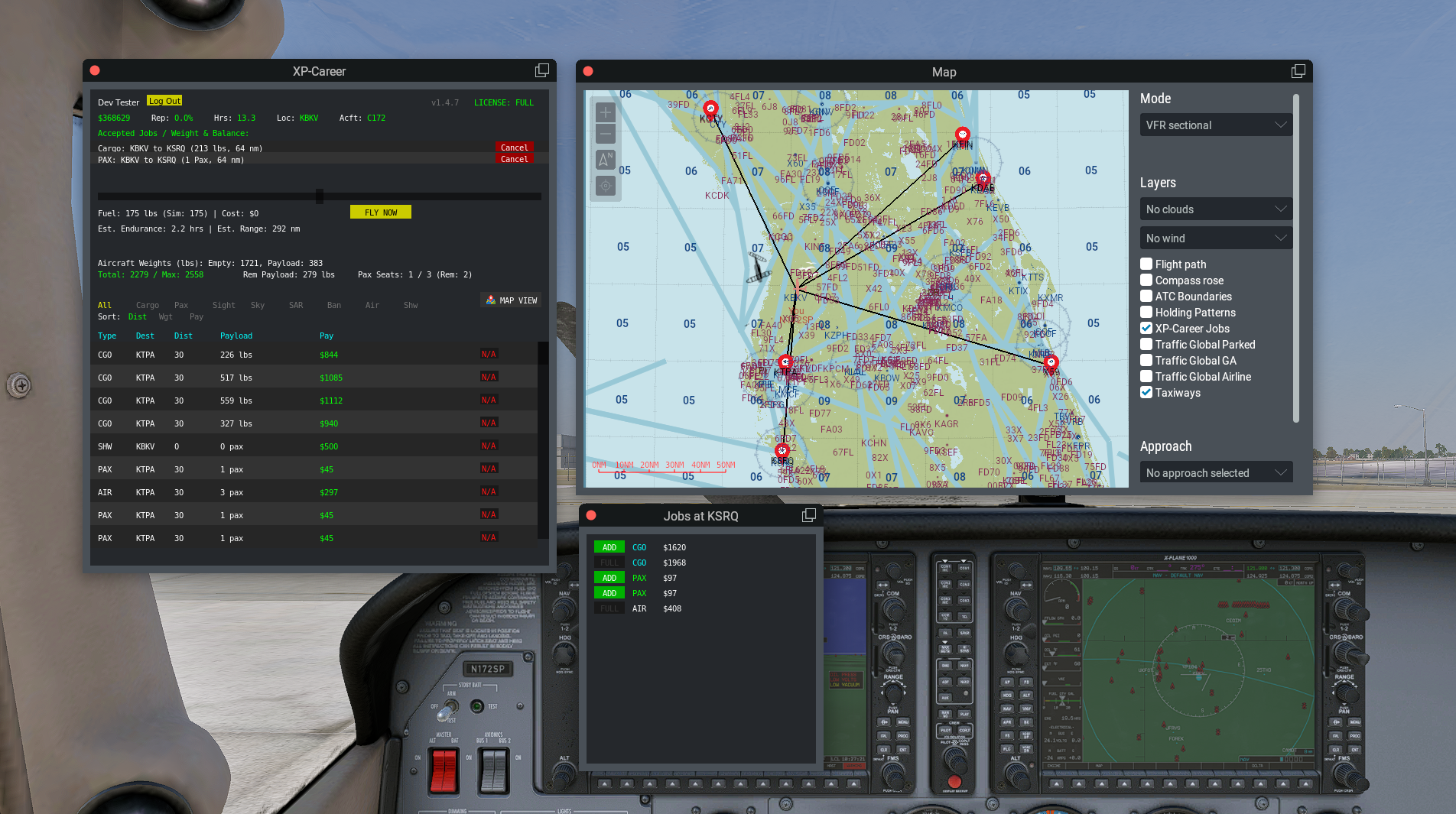This screenshot has height=814, width=1456.
Task: Expand the No clouds dropdown
Action: (1214, 209)
